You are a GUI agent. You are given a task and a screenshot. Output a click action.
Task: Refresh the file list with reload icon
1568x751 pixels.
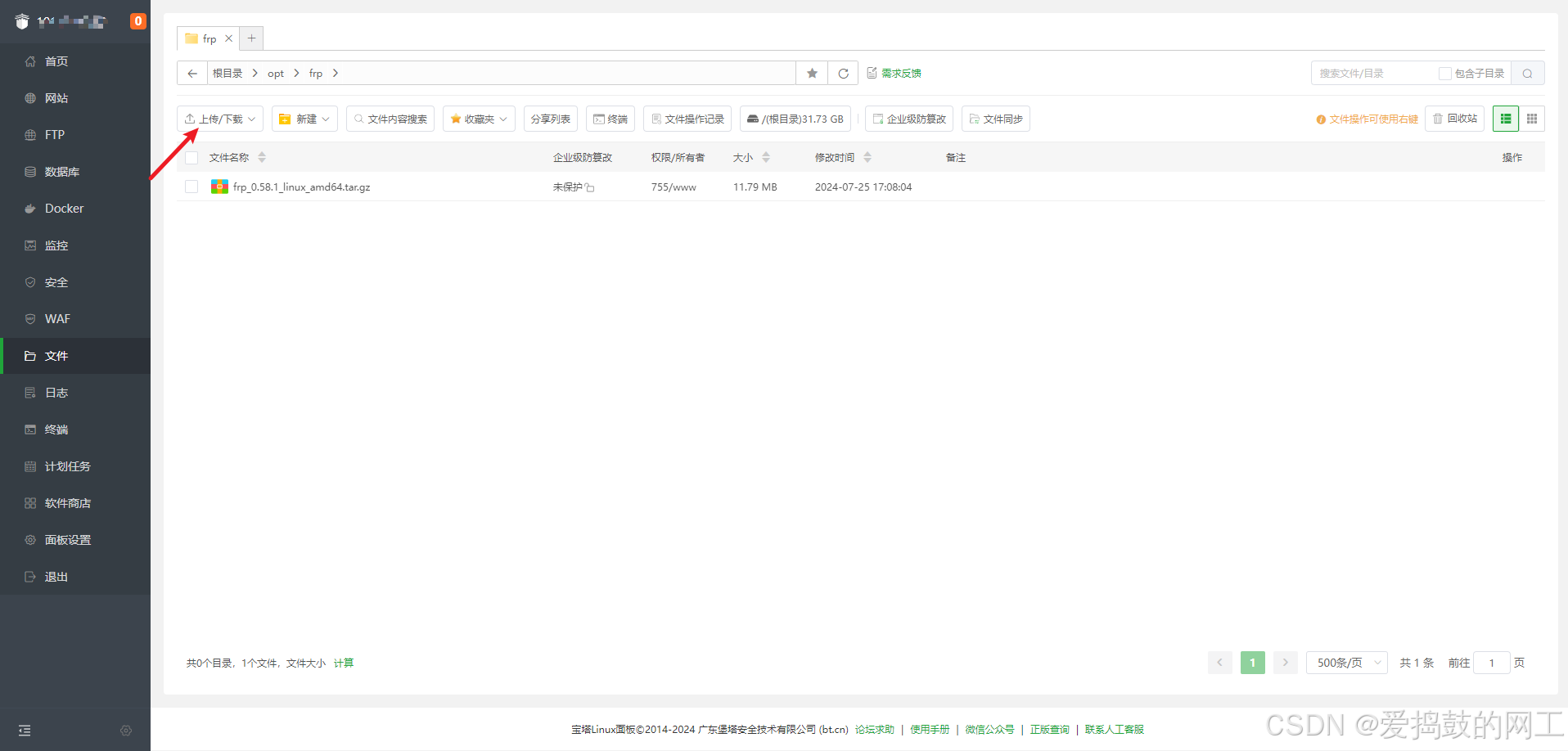pyautogui.click(x=843, y=74)
